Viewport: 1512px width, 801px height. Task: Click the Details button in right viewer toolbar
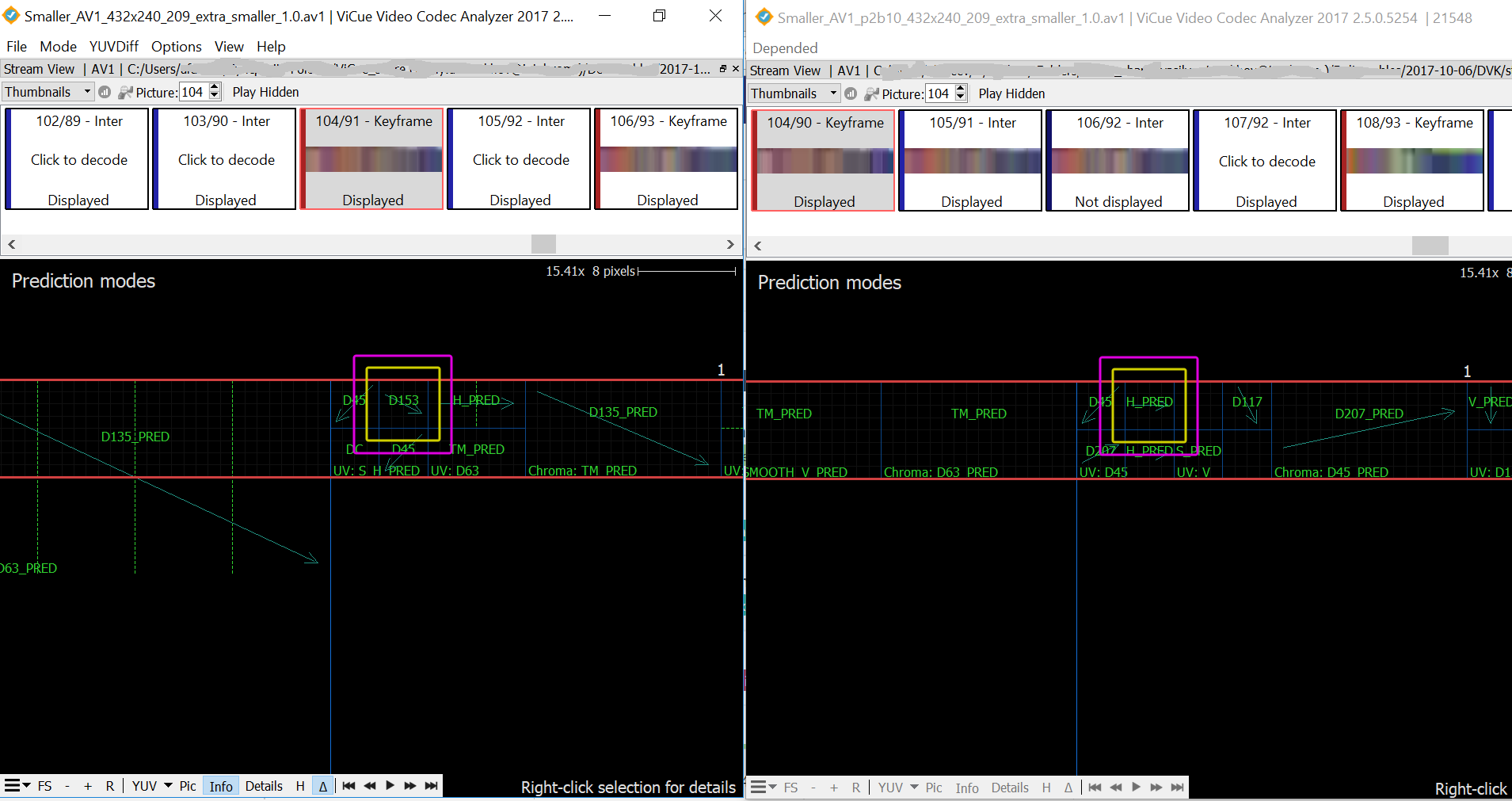(x=1010, y=788)
